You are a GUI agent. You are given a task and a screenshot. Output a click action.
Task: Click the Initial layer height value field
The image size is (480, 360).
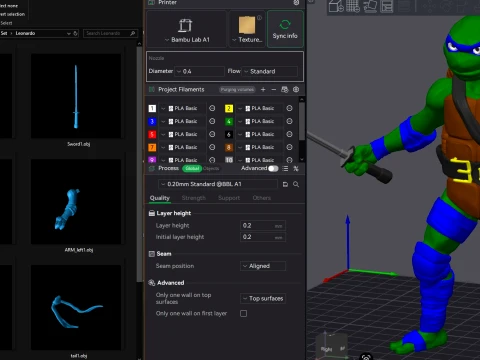coord(263,237)
